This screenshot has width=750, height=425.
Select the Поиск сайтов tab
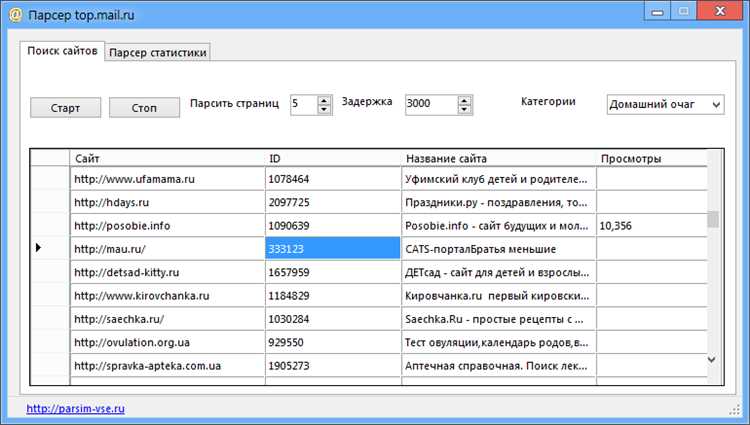coord(62,51)
